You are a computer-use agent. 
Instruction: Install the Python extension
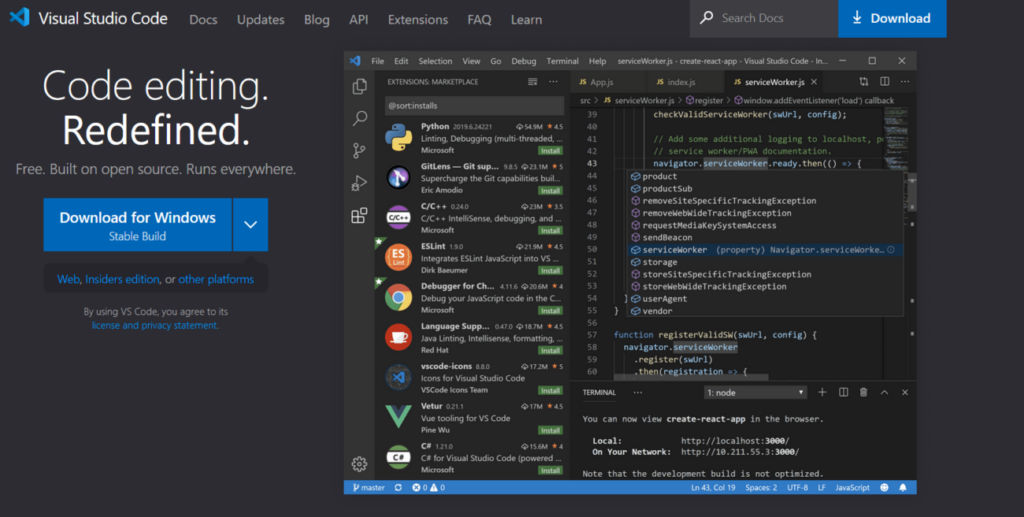point(550,150)
